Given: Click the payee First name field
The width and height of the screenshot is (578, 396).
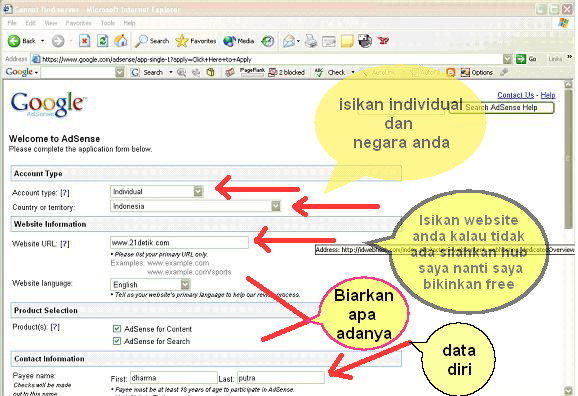Looking at the screenshot, I should pos(173,378).
